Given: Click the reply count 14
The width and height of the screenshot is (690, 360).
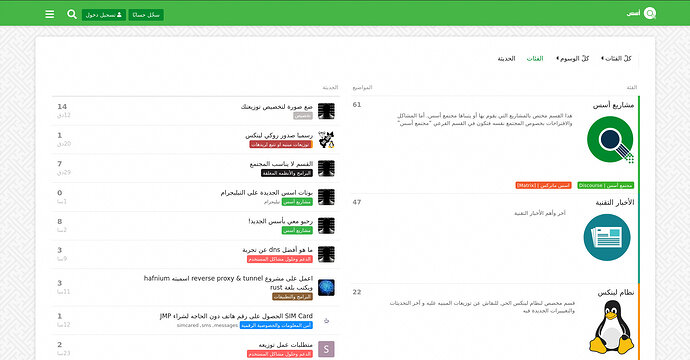Looking at the screenshot, I should [62, 107].
